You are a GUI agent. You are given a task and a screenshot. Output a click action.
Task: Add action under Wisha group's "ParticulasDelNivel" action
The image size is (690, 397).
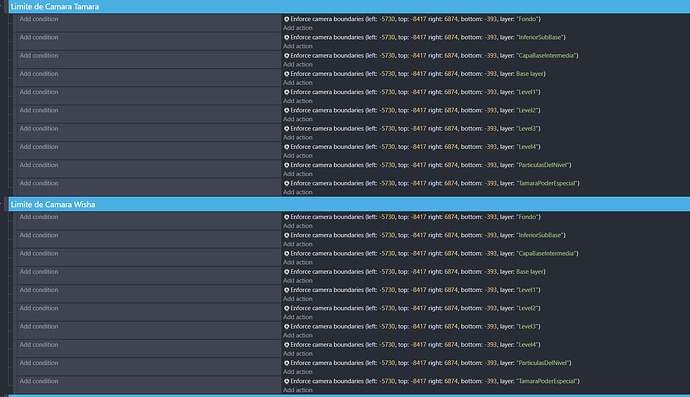click(298, 372)
